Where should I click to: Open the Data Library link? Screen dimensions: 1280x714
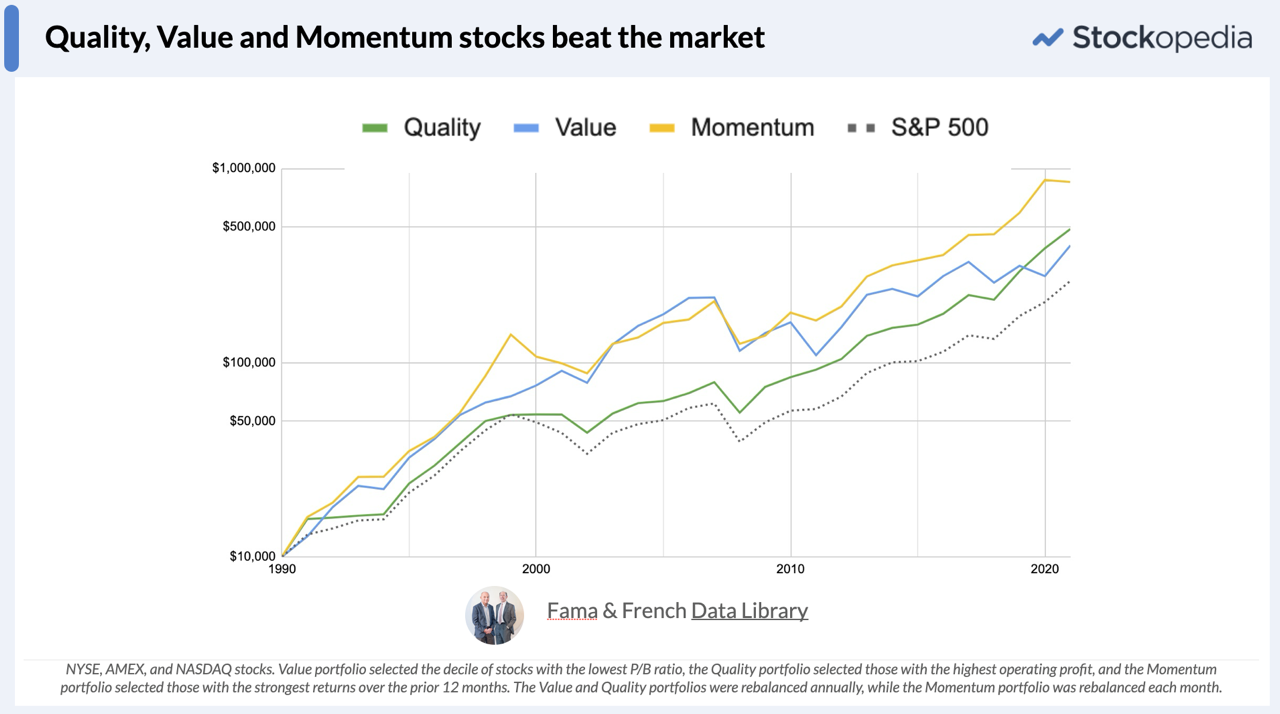click(x=749, y=610)
